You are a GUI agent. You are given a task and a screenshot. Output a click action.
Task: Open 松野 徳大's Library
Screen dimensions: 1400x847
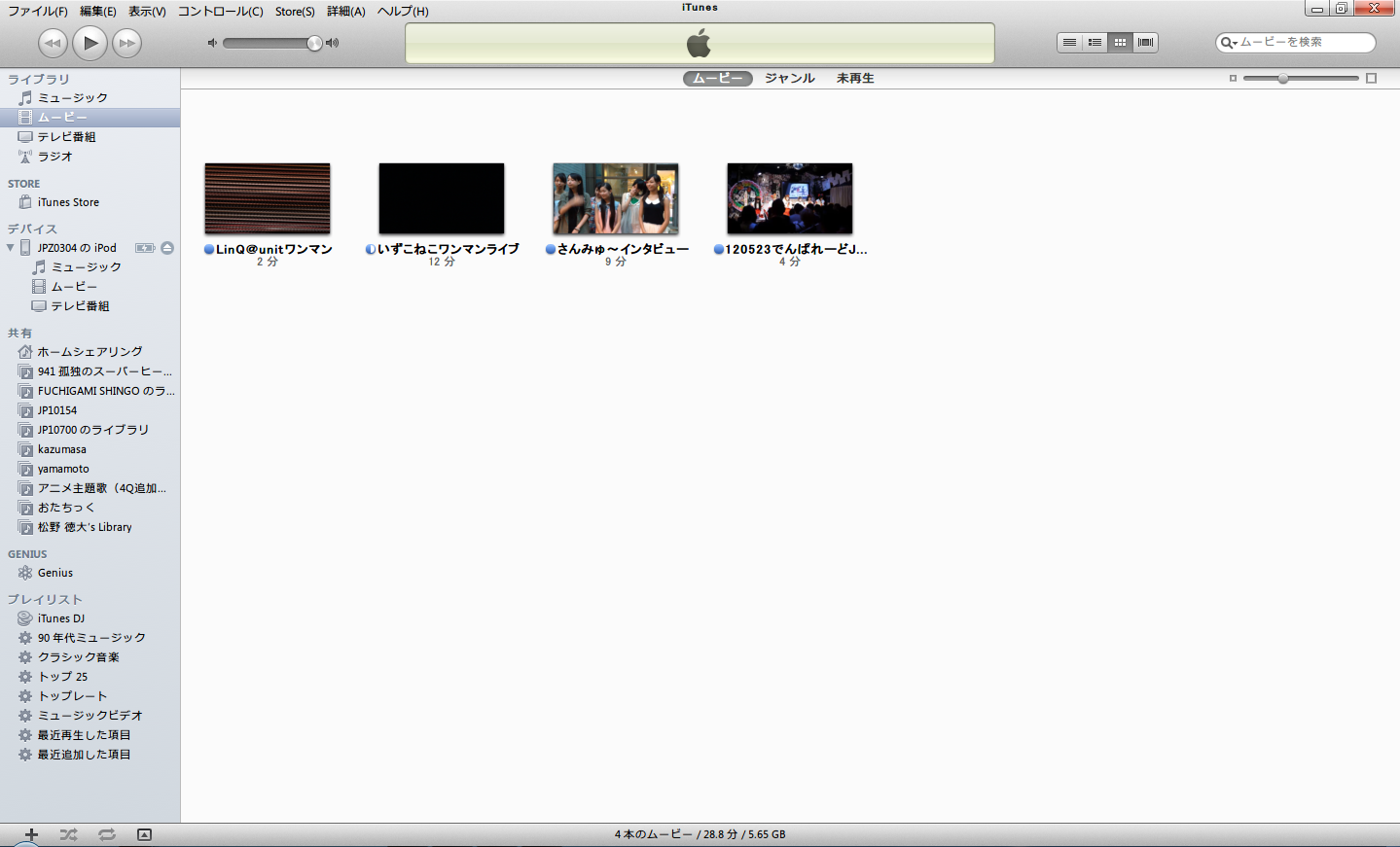tap(90, 527)
